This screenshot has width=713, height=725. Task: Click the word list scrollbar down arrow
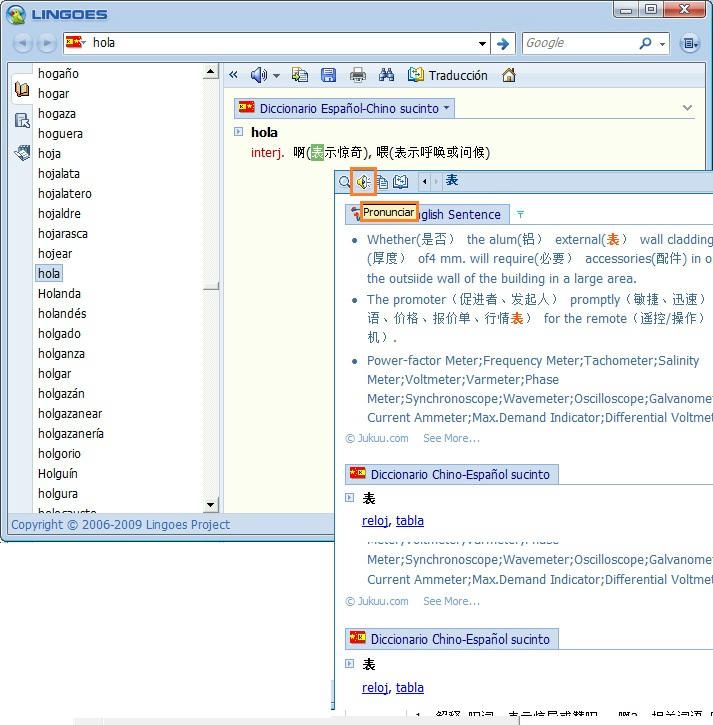(211, 504)
